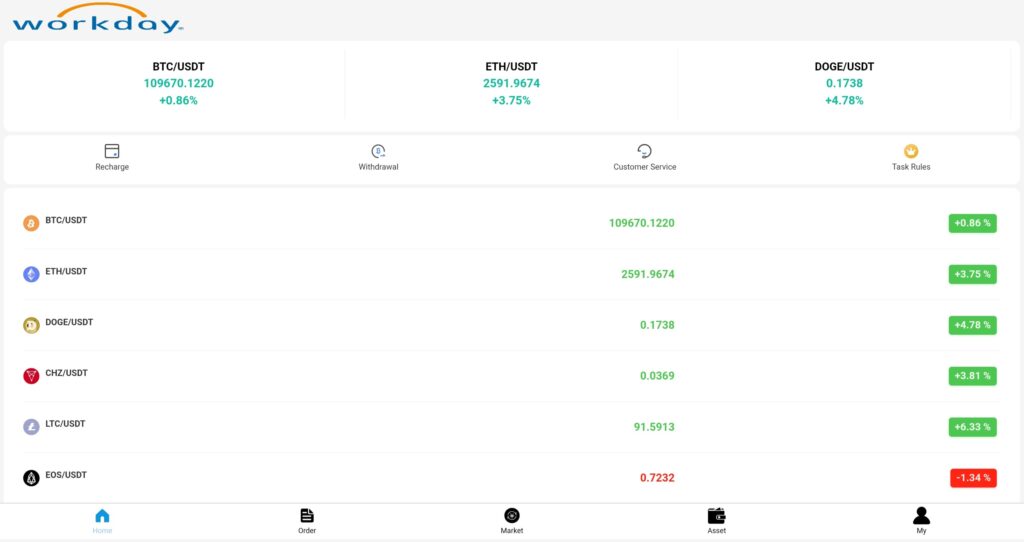Click the Task Rules label
The image size is (1024, 542).
[x=911, y=167]
